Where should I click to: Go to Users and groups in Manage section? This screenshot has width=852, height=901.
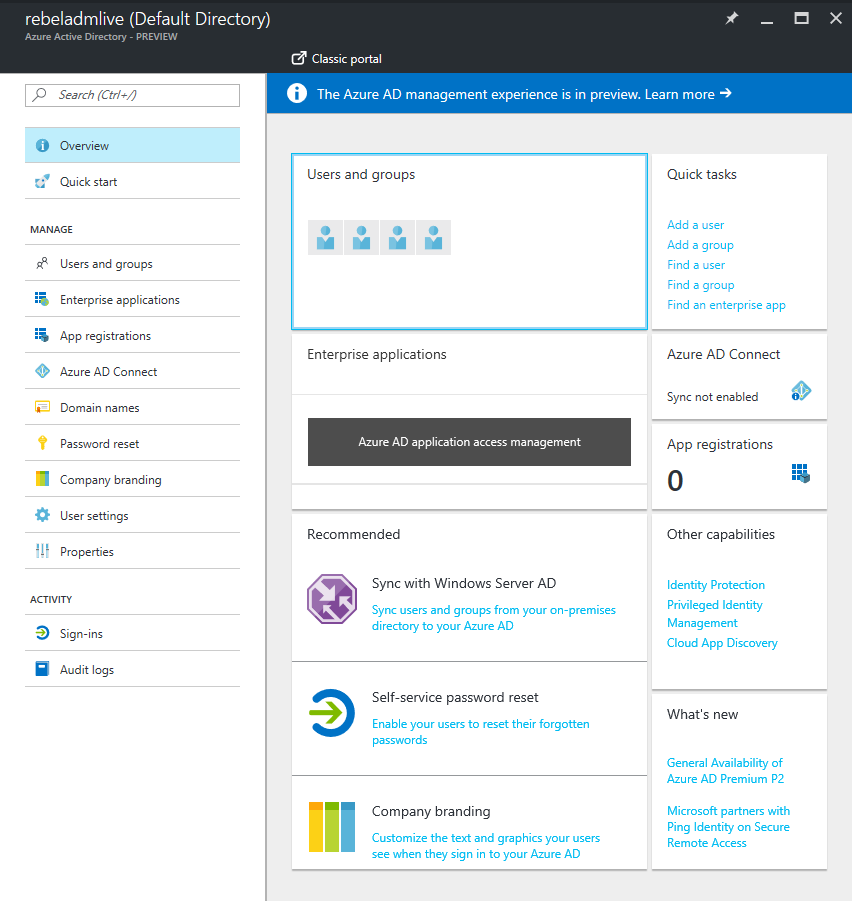(132, 264)
